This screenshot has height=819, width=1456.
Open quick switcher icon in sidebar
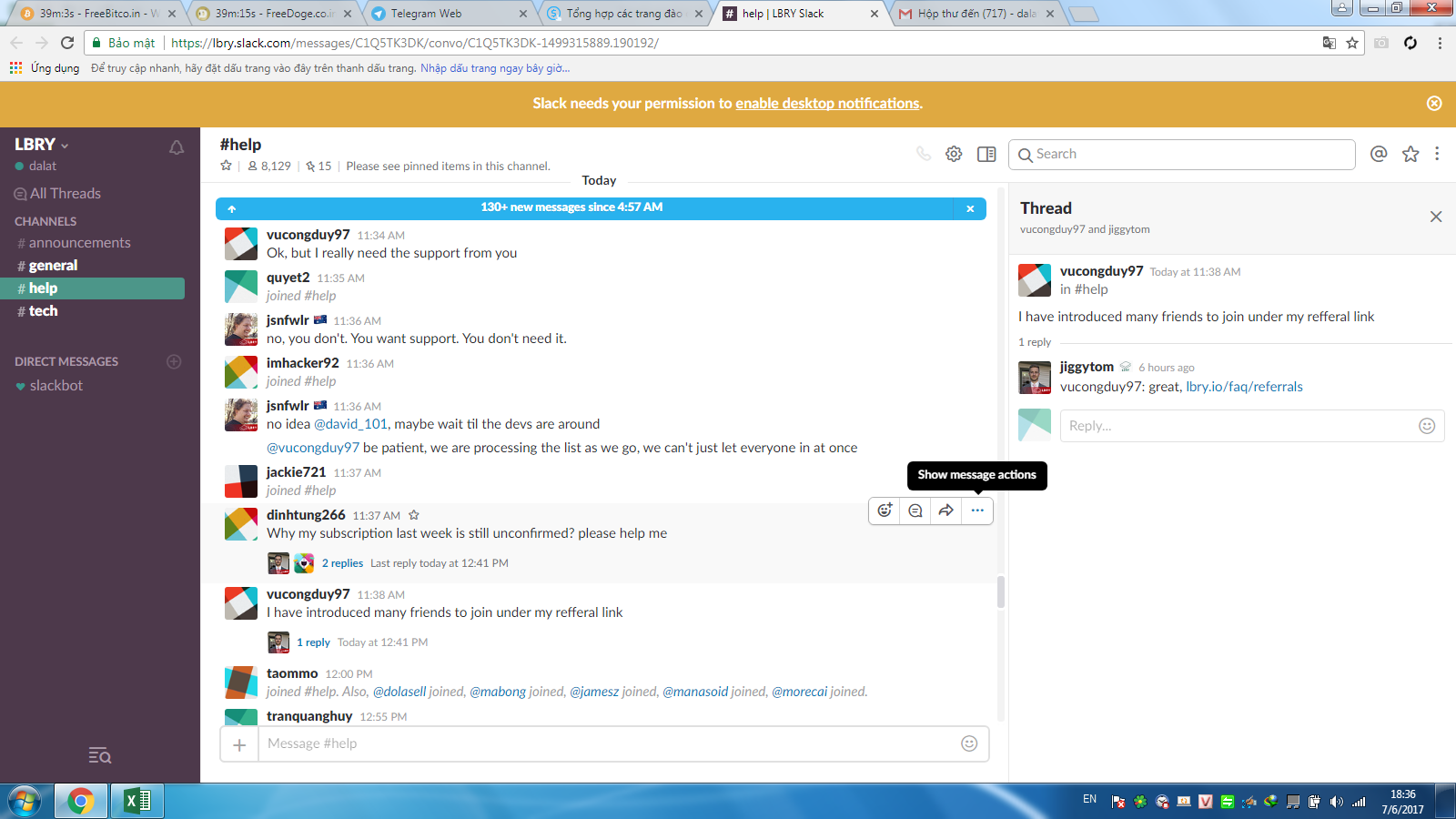click(x=99, y=755)
